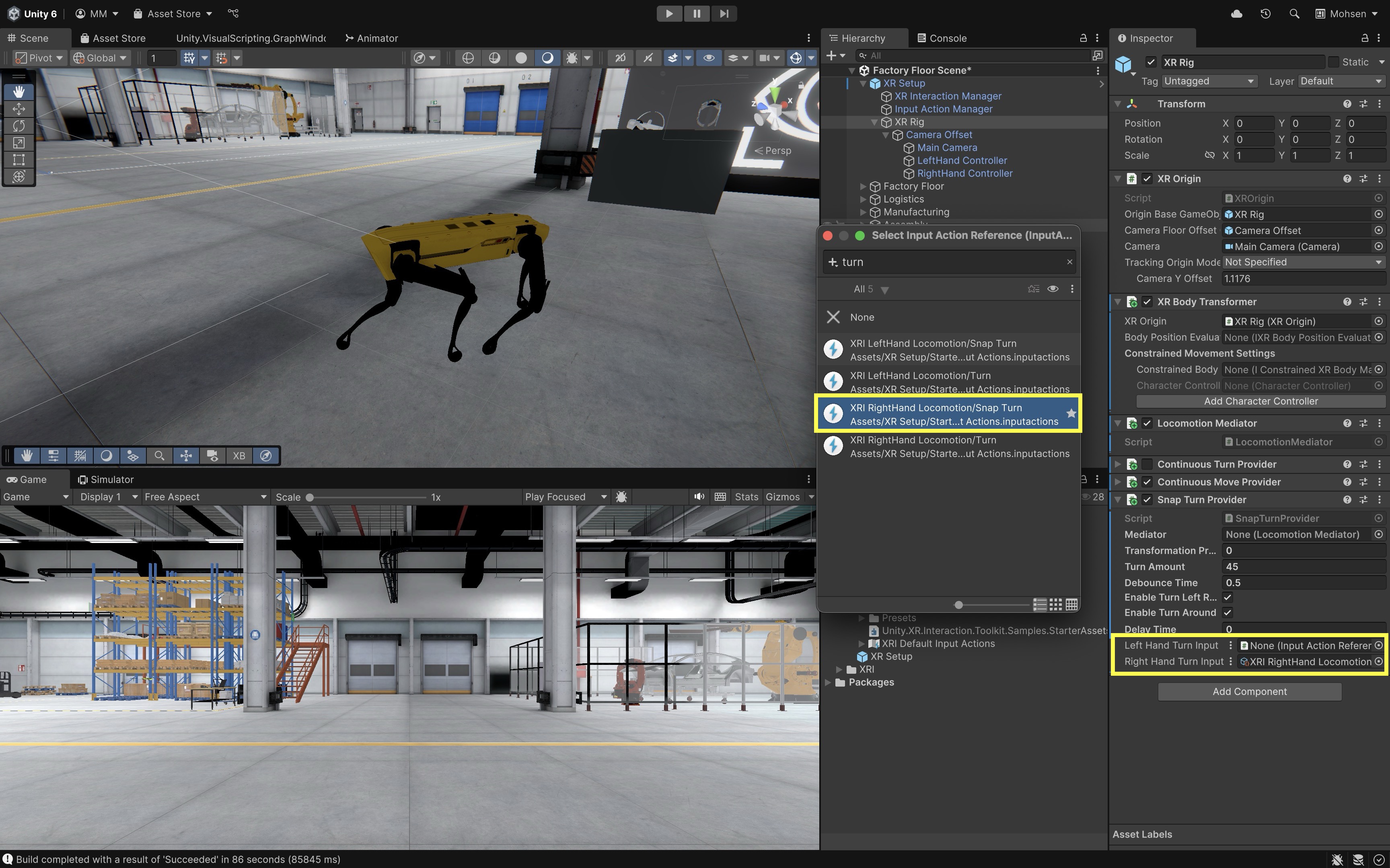Open Tracking Origin Mode dropdown
Screen dimensions: 1390x868
coord(1304,262)
